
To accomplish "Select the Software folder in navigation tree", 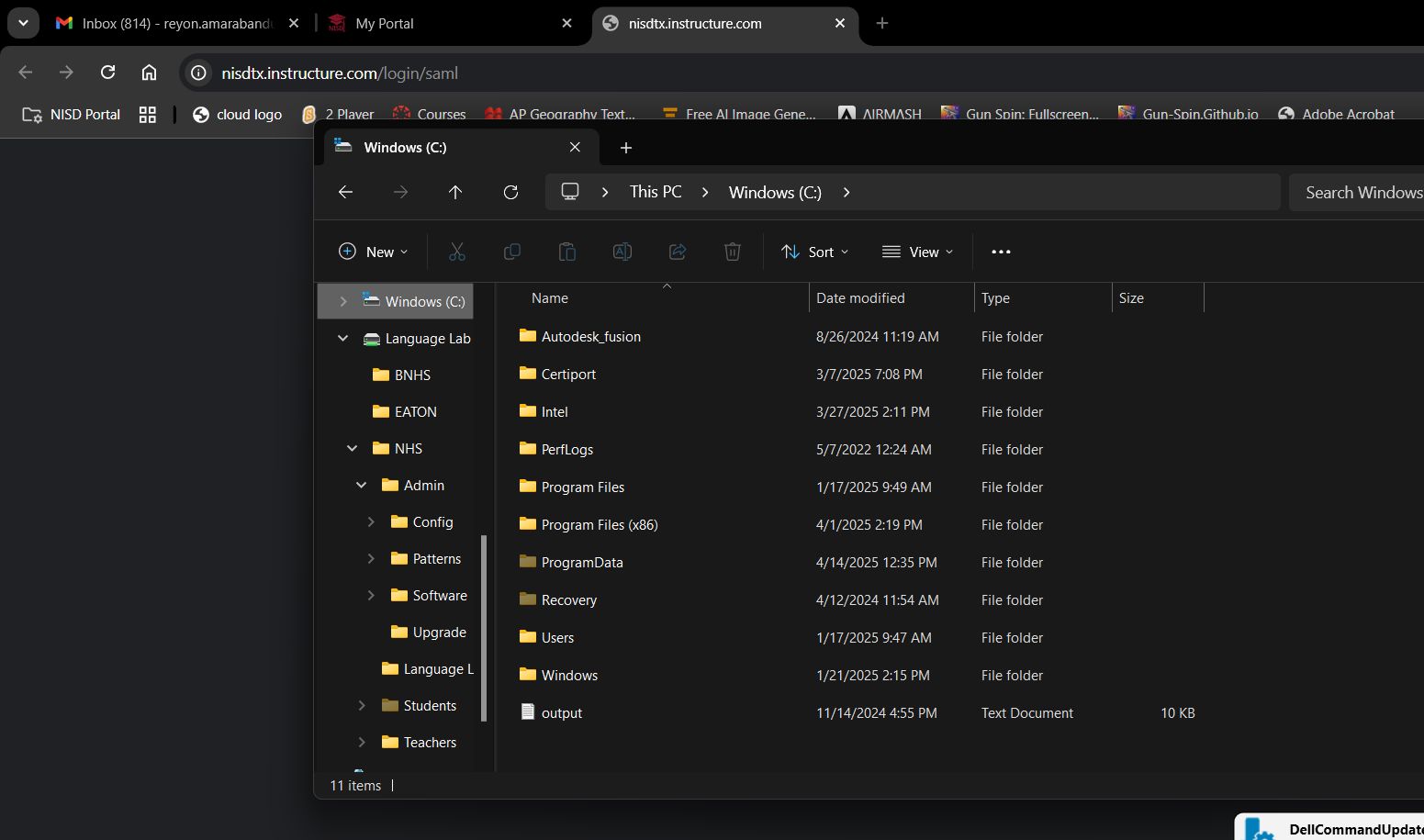I will (x=440, y=596).
